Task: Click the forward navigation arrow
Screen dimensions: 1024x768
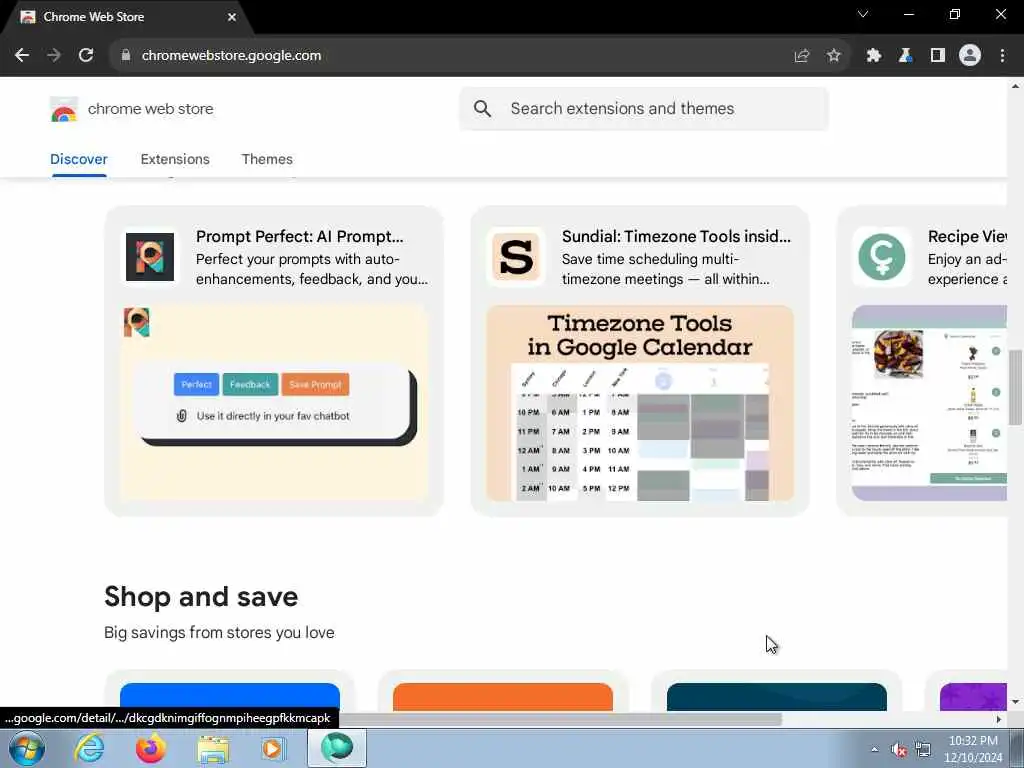Action: coord(54,56)
